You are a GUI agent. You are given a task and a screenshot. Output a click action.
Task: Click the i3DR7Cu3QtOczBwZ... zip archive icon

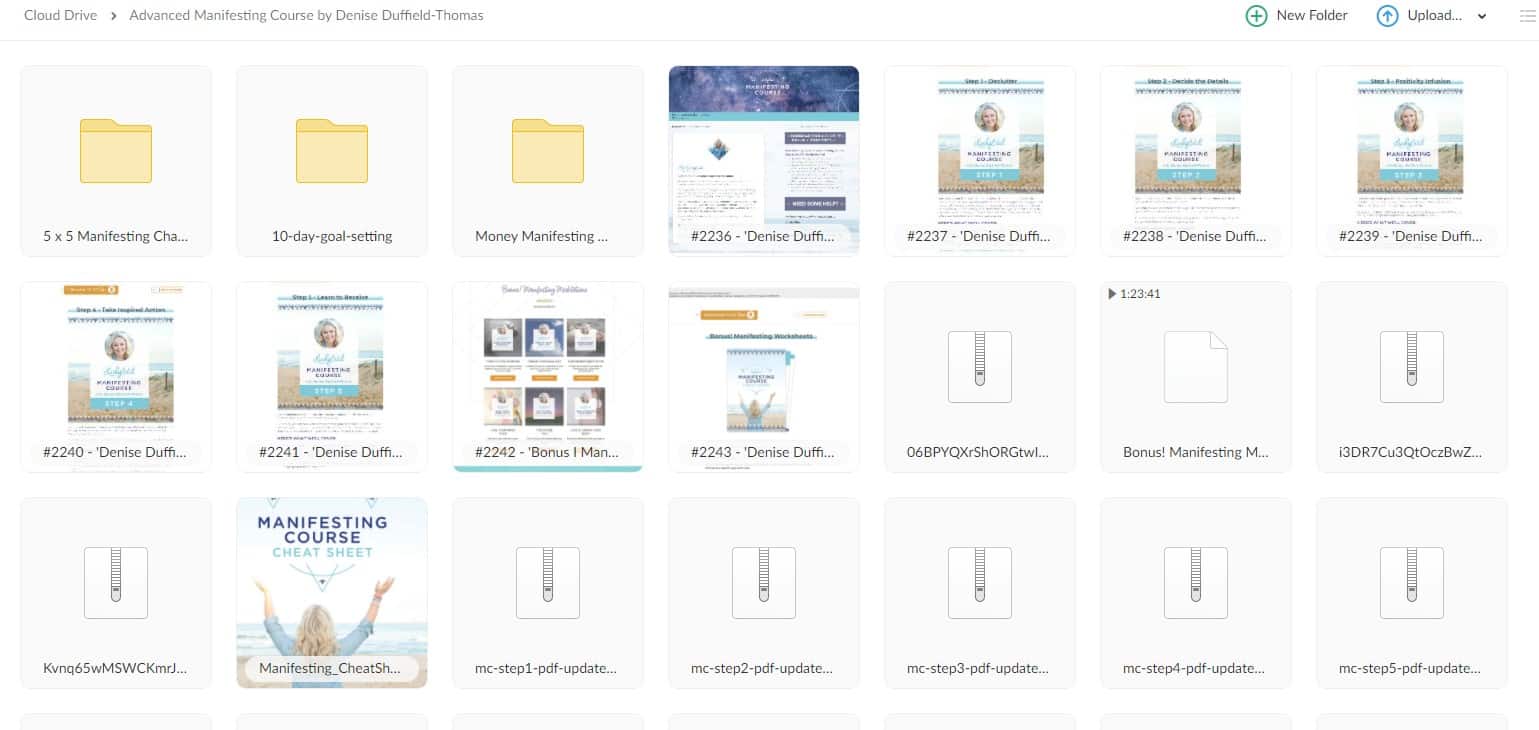1412,367
